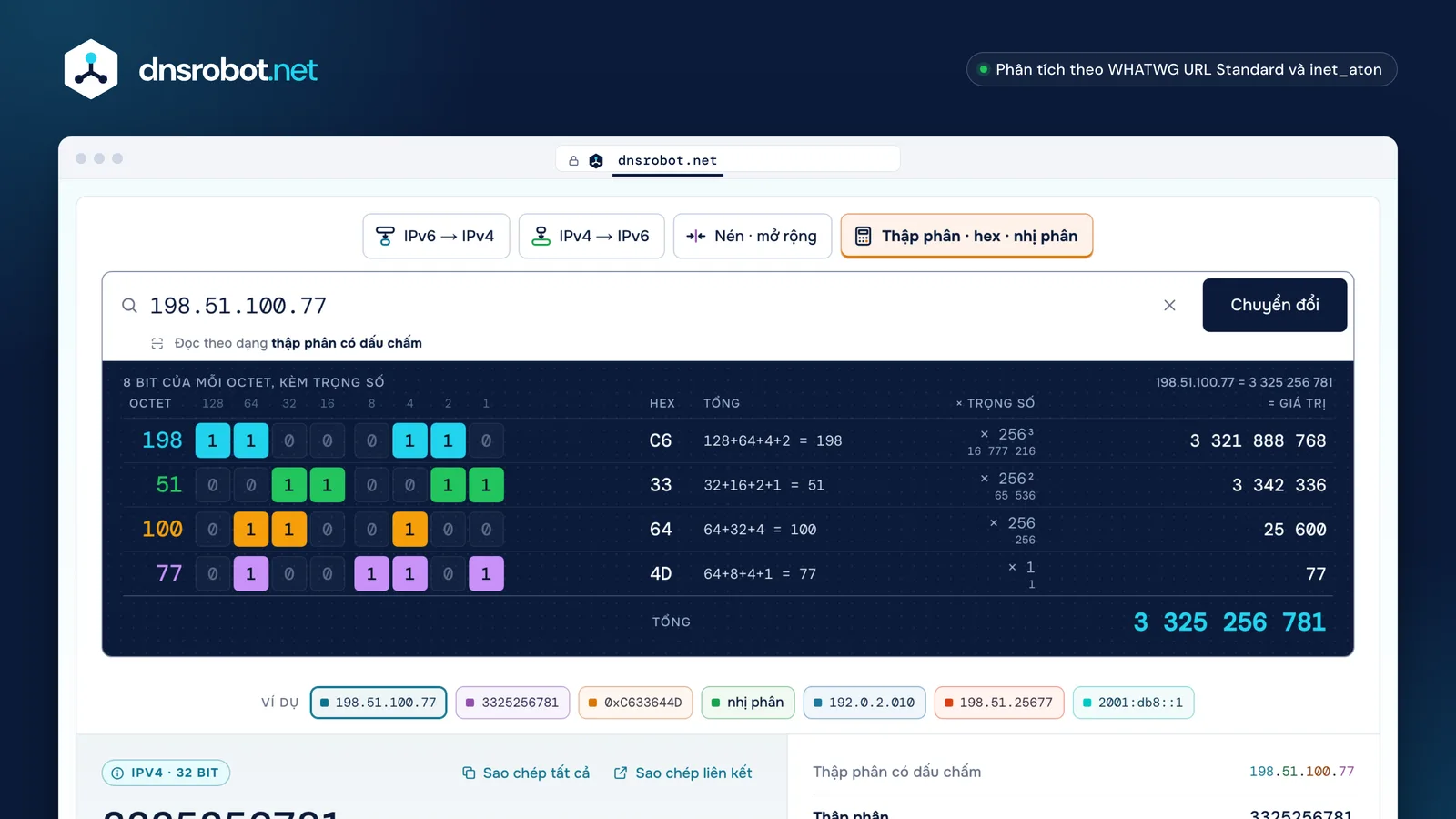
Task: Click the dnsrobot hexagon logo icon
Action: 91,69
